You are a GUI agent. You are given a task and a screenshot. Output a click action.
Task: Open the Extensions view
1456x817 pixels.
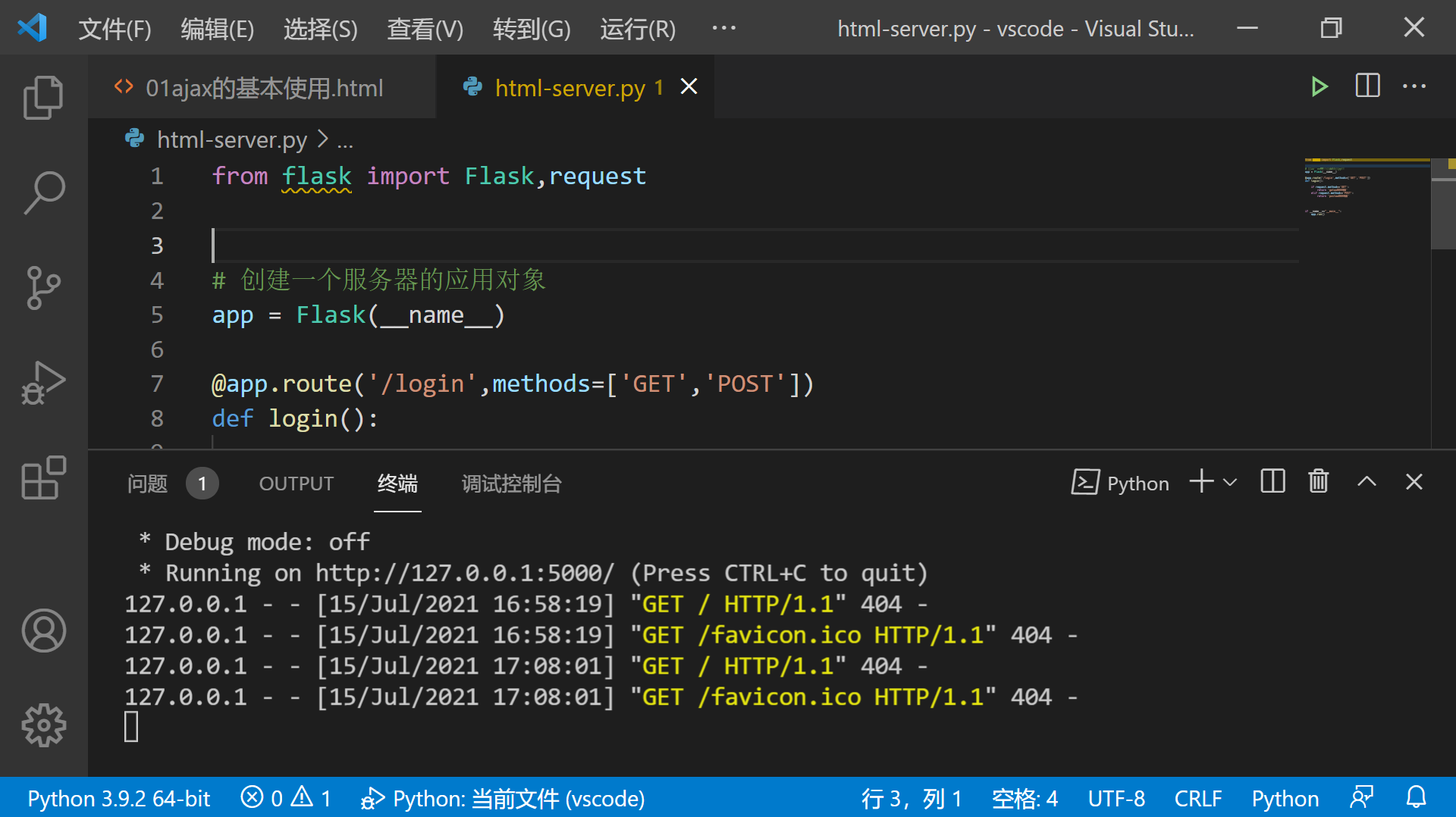coord(43,477)
